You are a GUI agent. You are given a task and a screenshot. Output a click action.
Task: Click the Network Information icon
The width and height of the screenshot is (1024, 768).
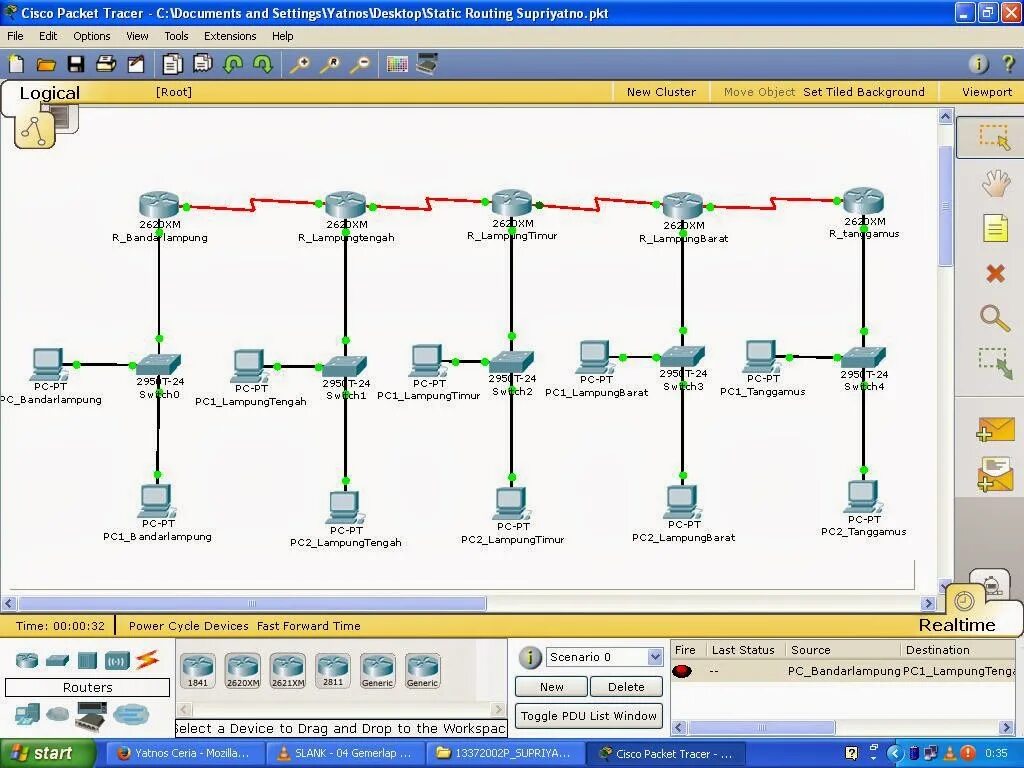[x=978, y=64]
